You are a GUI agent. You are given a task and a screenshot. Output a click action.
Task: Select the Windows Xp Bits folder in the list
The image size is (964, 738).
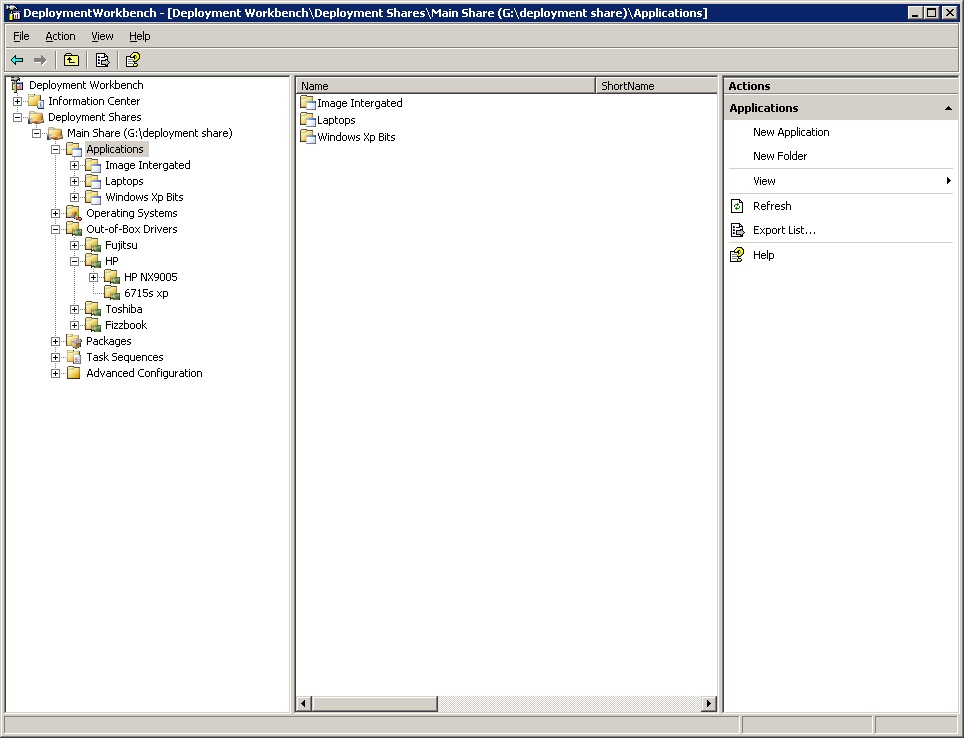point(357,137)
